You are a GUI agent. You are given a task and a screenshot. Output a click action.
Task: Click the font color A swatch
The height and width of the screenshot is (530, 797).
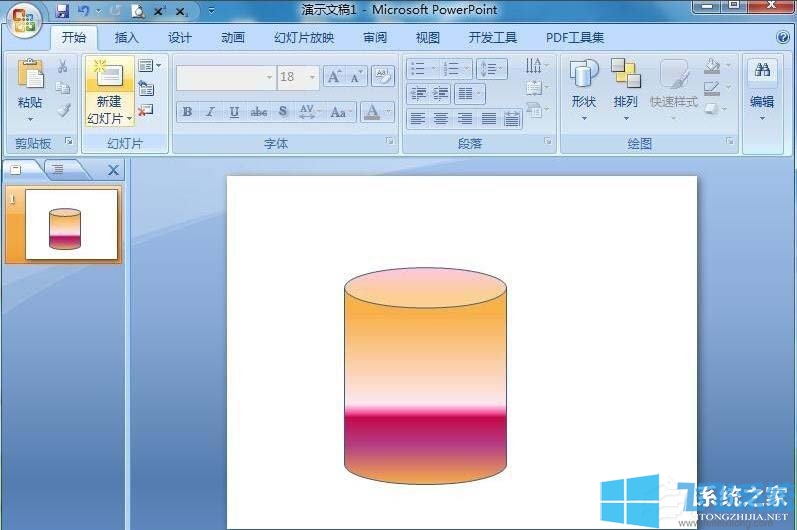(372, 112)
